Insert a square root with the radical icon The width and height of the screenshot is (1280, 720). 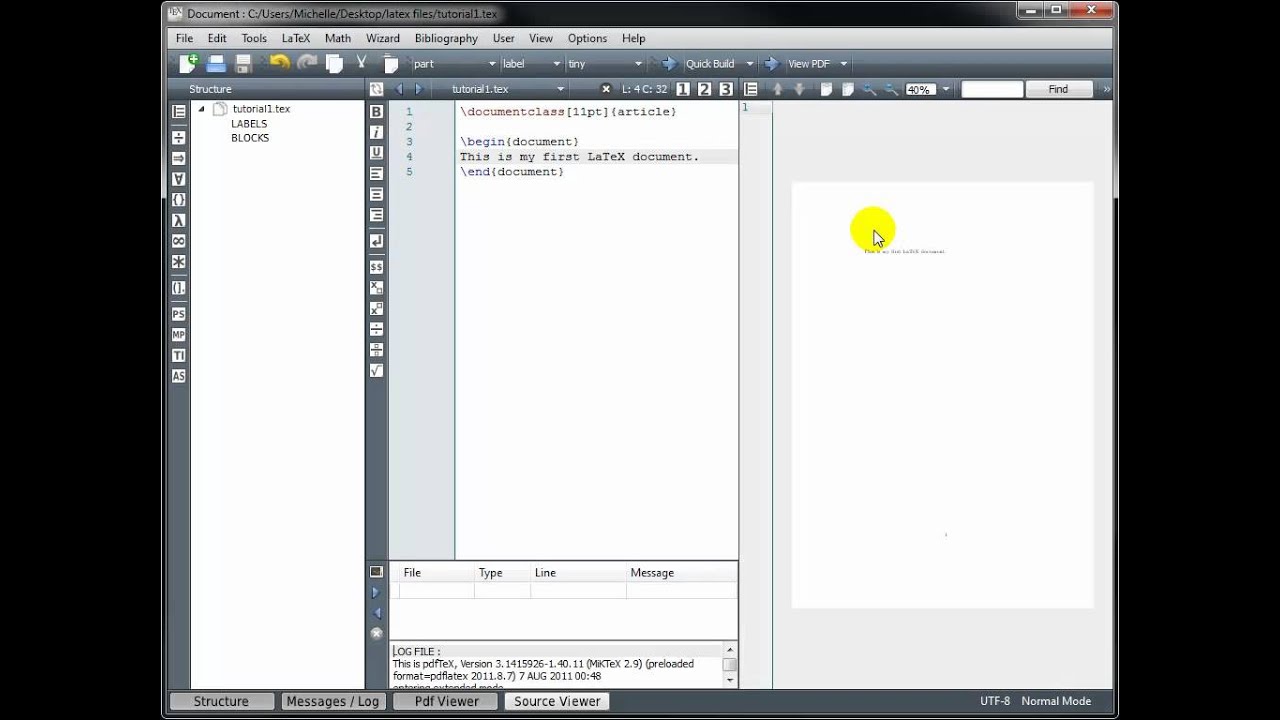tap(376, 370)
